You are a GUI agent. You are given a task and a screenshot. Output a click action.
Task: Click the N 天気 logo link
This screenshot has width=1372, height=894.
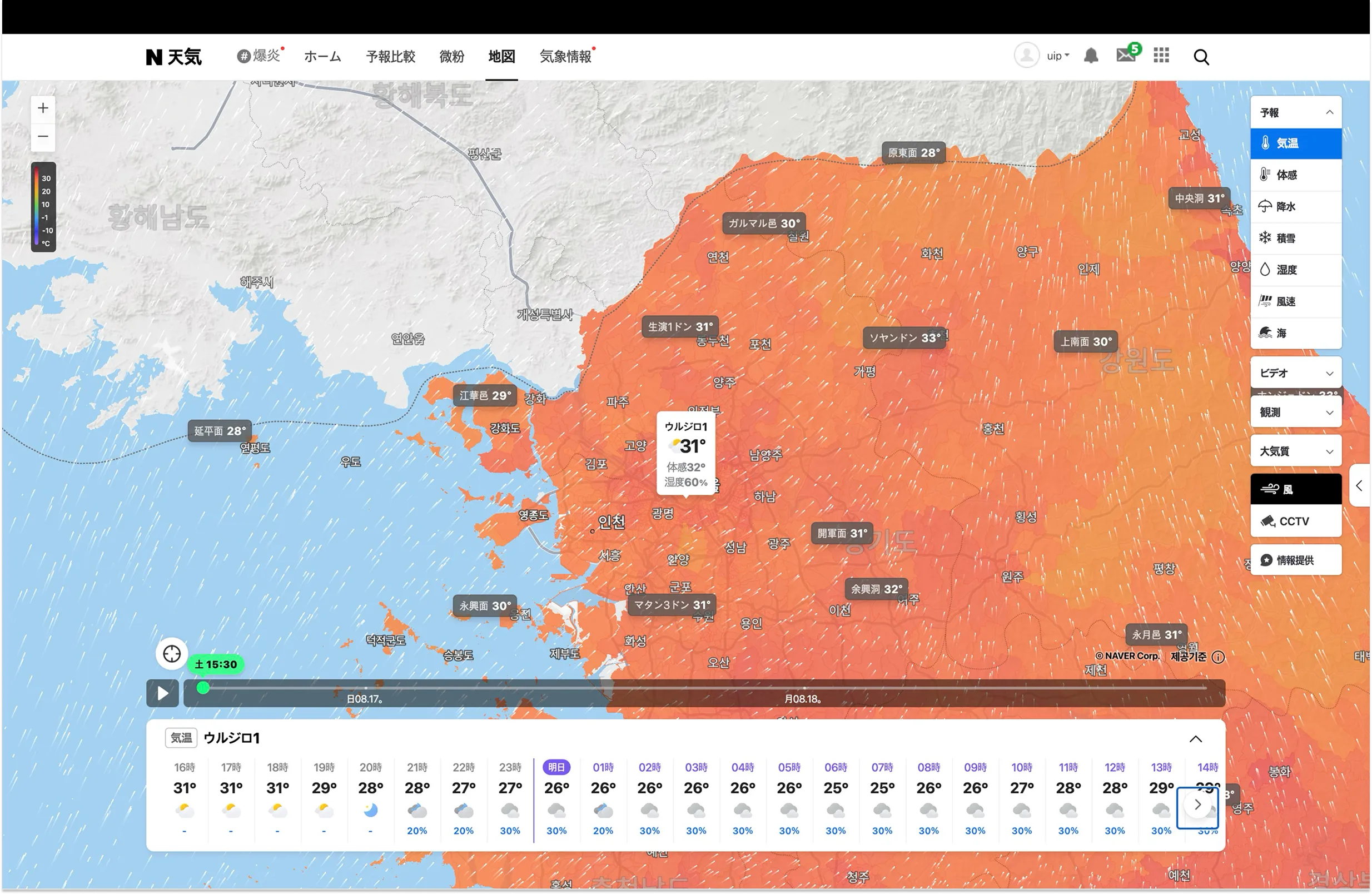pos(173,57)
